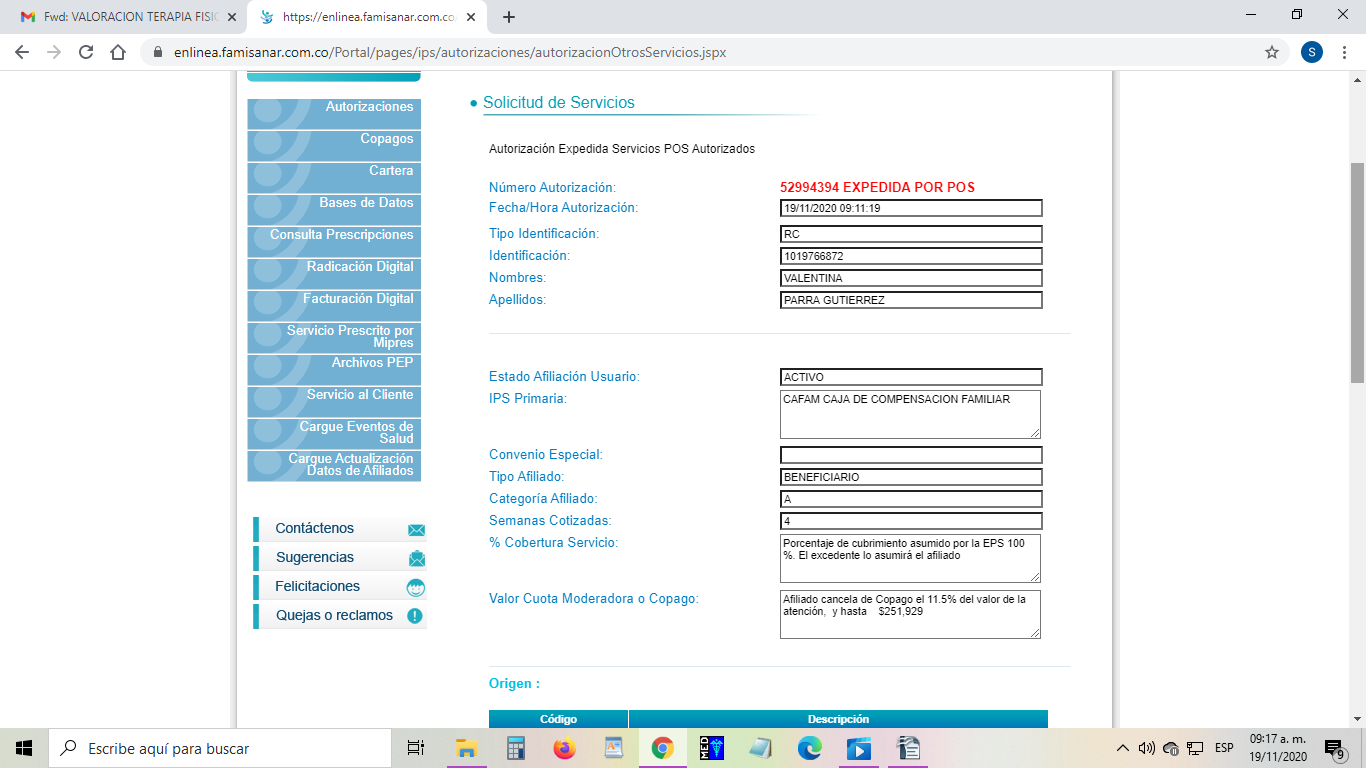The image size is (1366, 768).
Task: Open a new browser tab
Action: (x=509, y=17)
